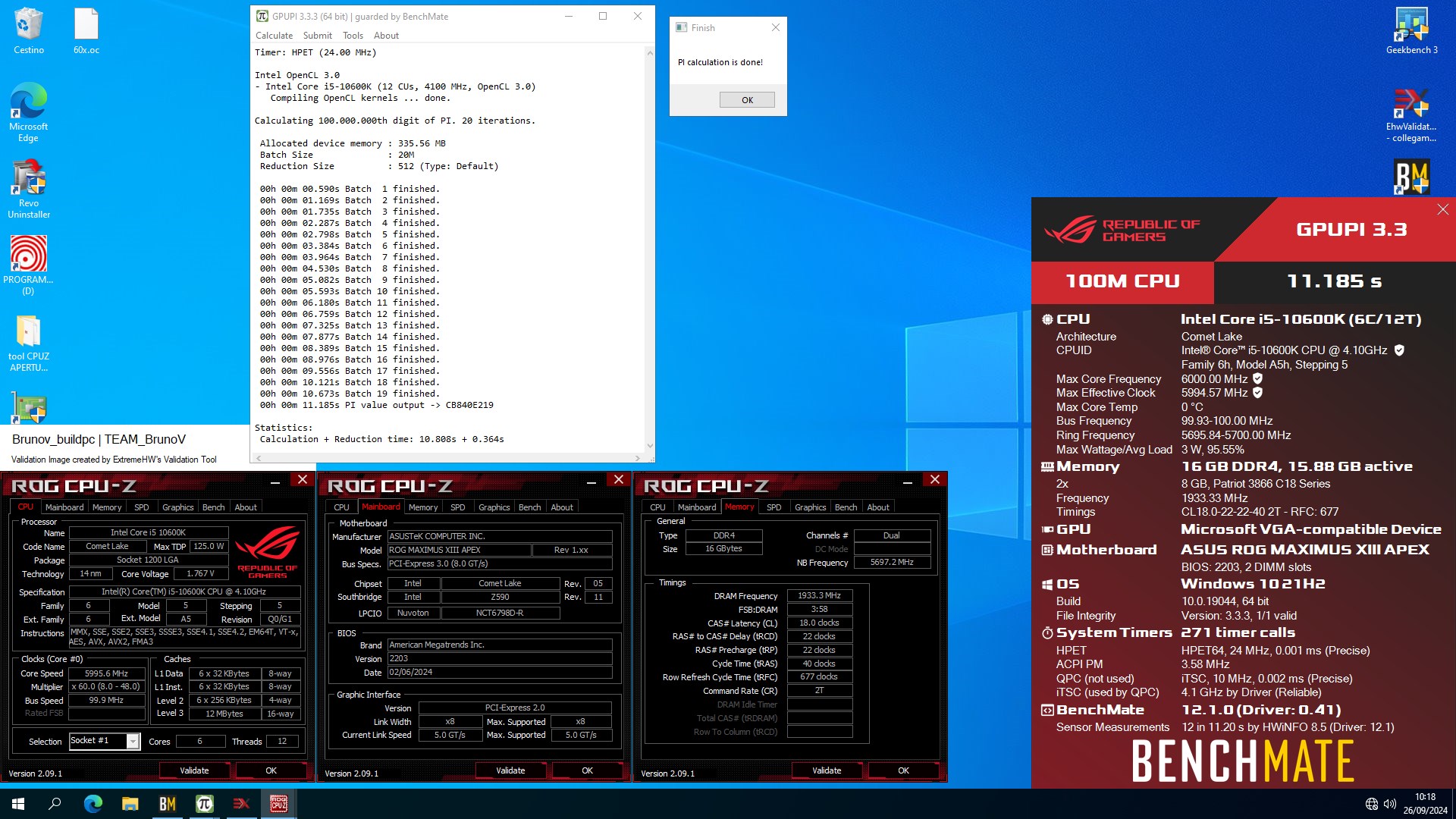
Task: Select Bench tab in first CPU-Z window
Action: coord(213,507)
